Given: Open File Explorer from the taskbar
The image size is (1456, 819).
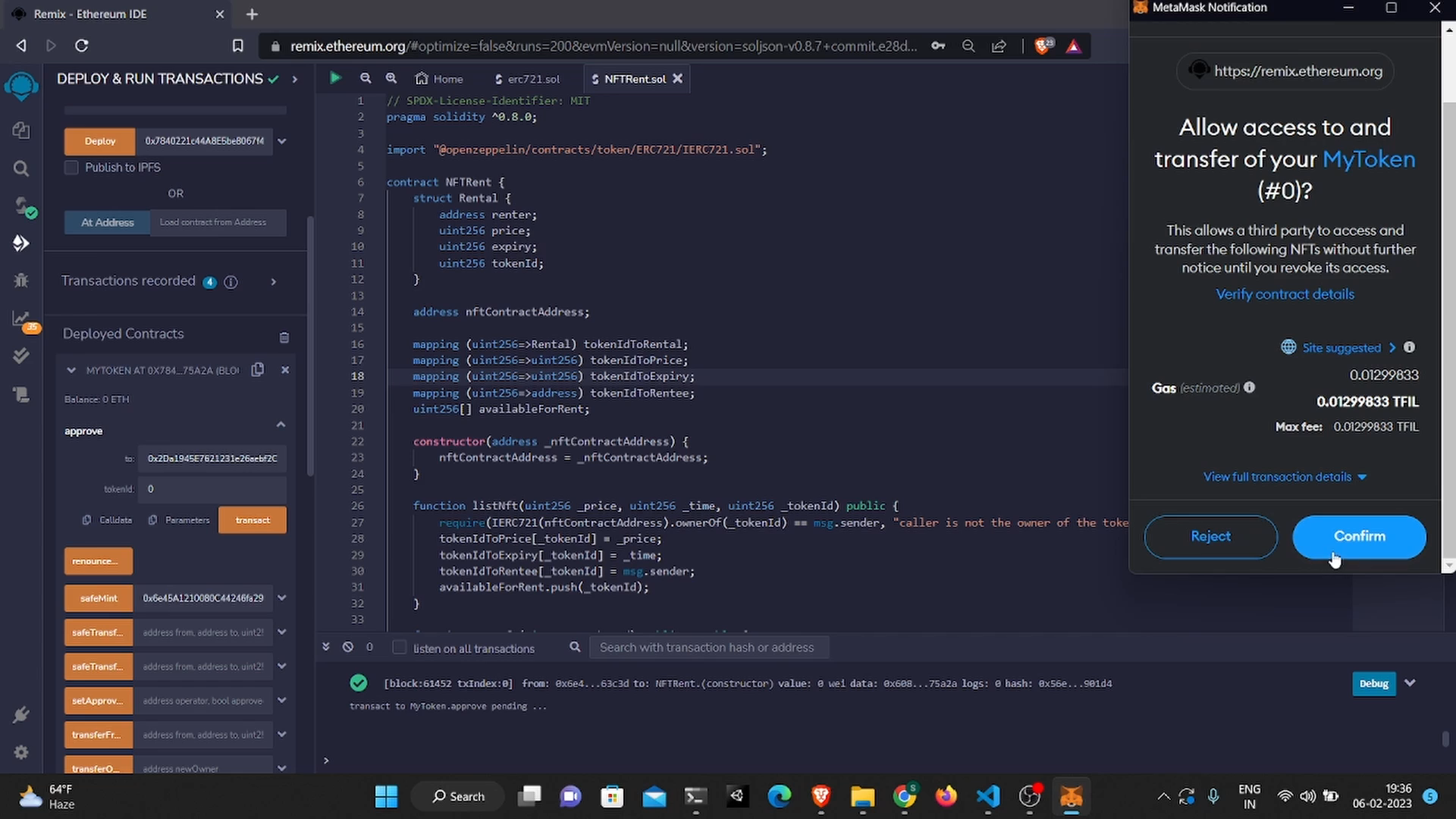Looking at the screenshot, I should [862, 796].
